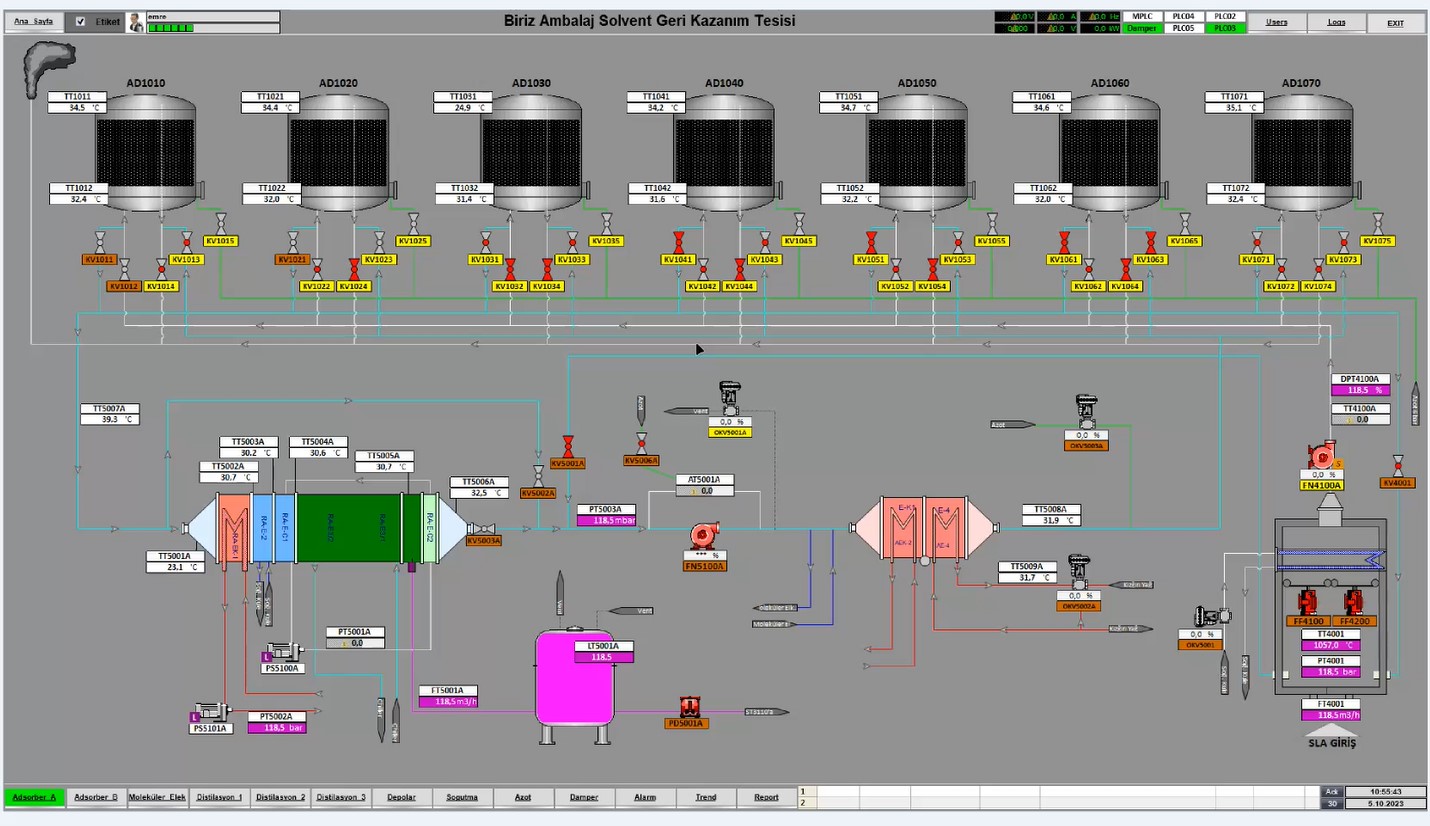The height and width of the screenshot is (826, 1430).
Task: Click valve symbol above KV1075
Action: tap(1378, 224)
